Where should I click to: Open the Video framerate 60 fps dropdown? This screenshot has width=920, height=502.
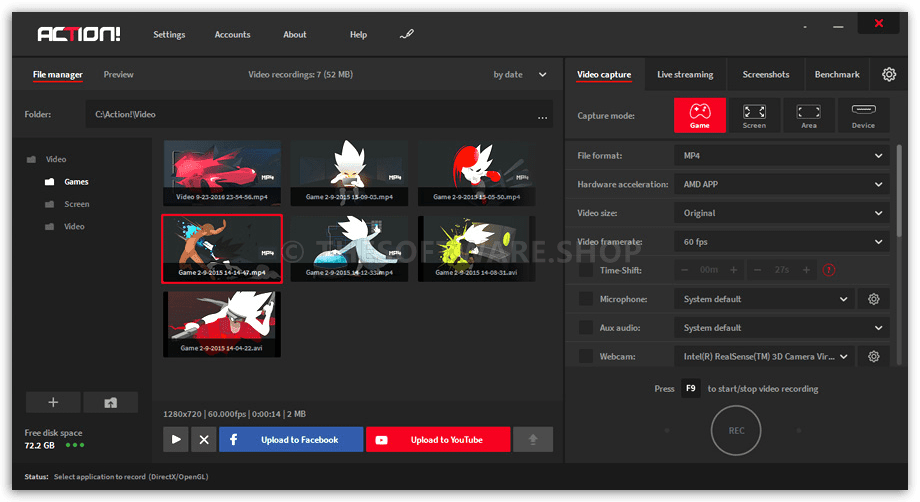782,242
